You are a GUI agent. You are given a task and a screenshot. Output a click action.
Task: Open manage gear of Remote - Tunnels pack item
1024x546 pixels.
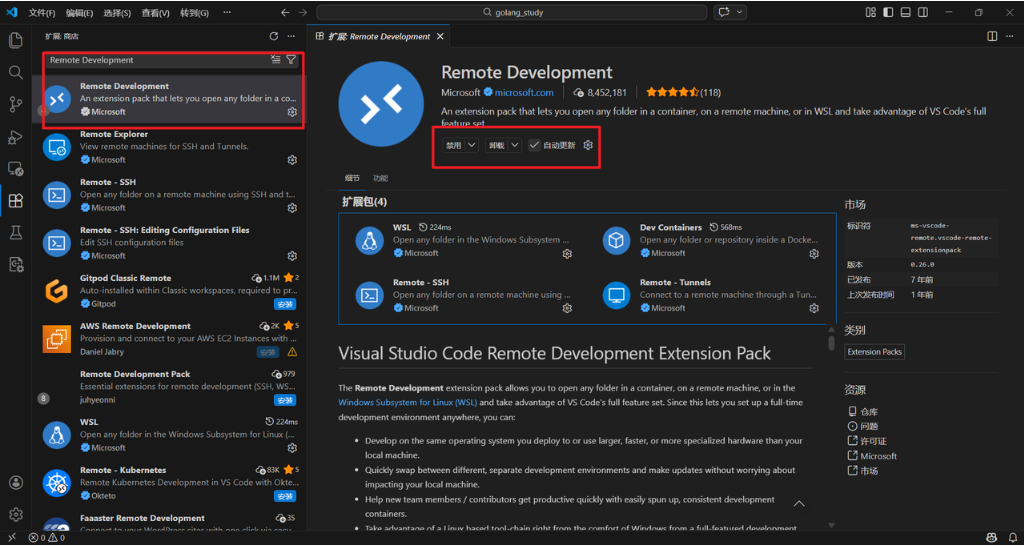click(814, 308)
